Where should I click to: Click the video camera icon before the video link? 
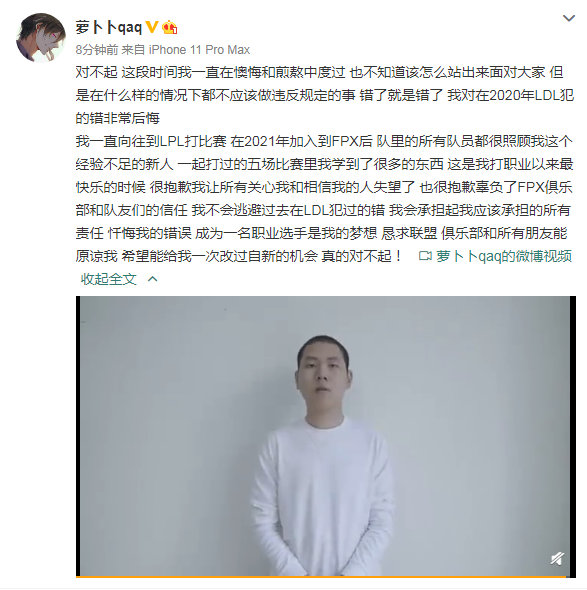pos(425,256)
